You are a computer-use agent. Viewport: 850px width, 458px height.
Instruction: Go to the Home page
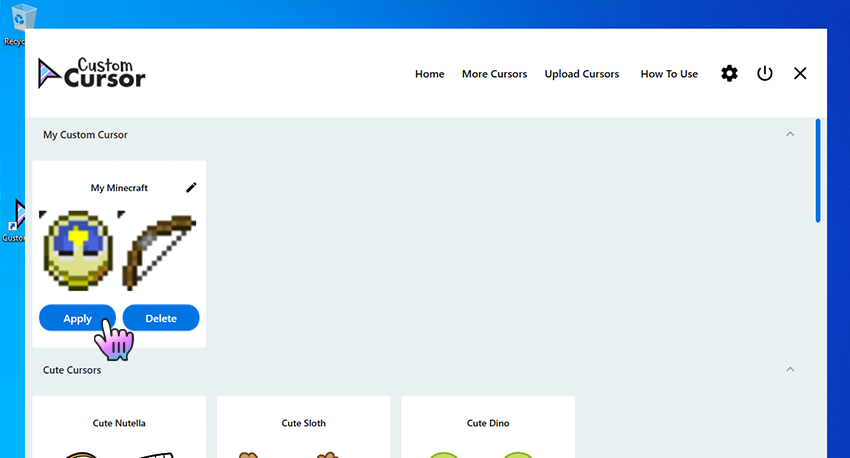[x=429, y=74]
